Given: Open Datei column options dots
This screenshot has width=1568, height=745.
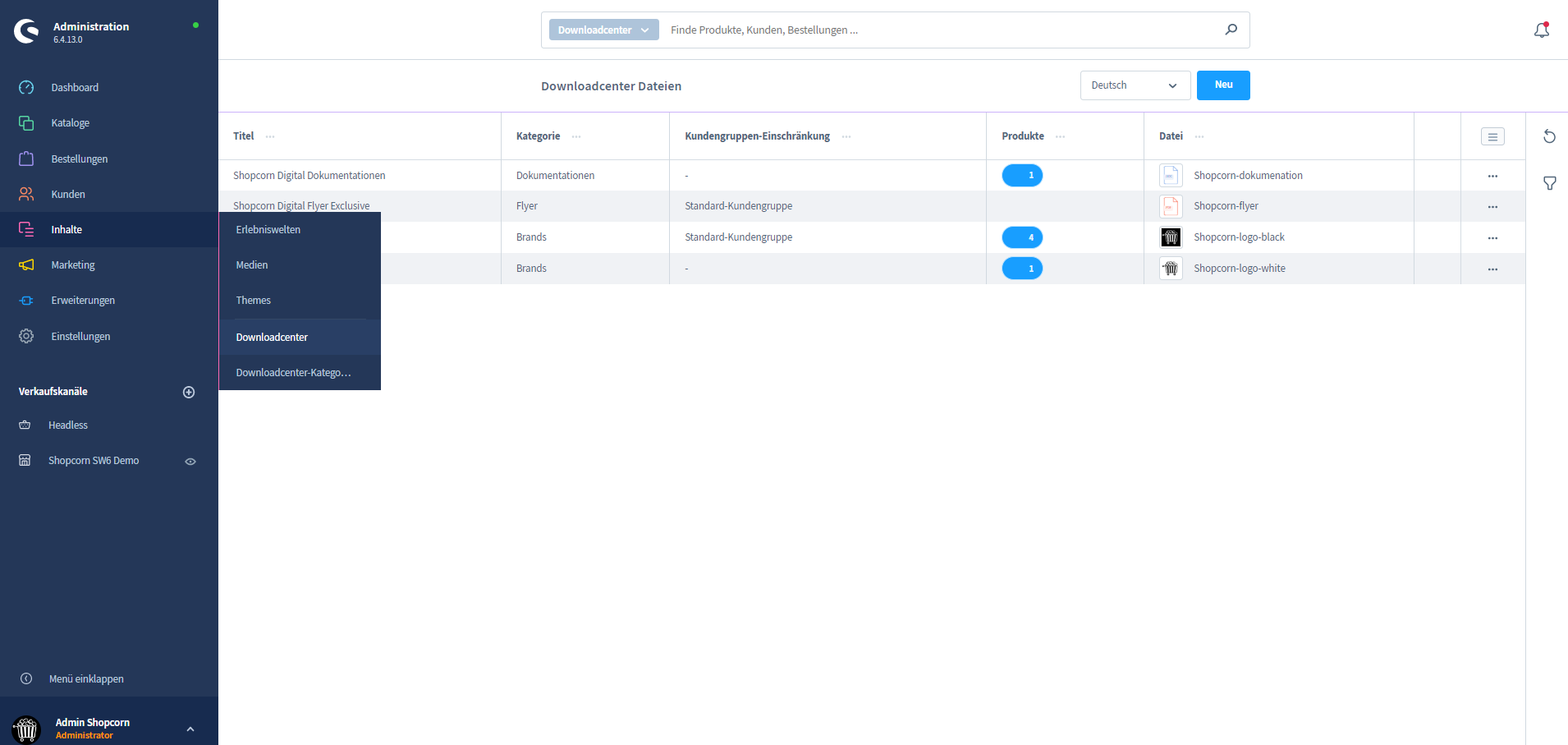Looking at the screenshot, I should point(1199,136).
